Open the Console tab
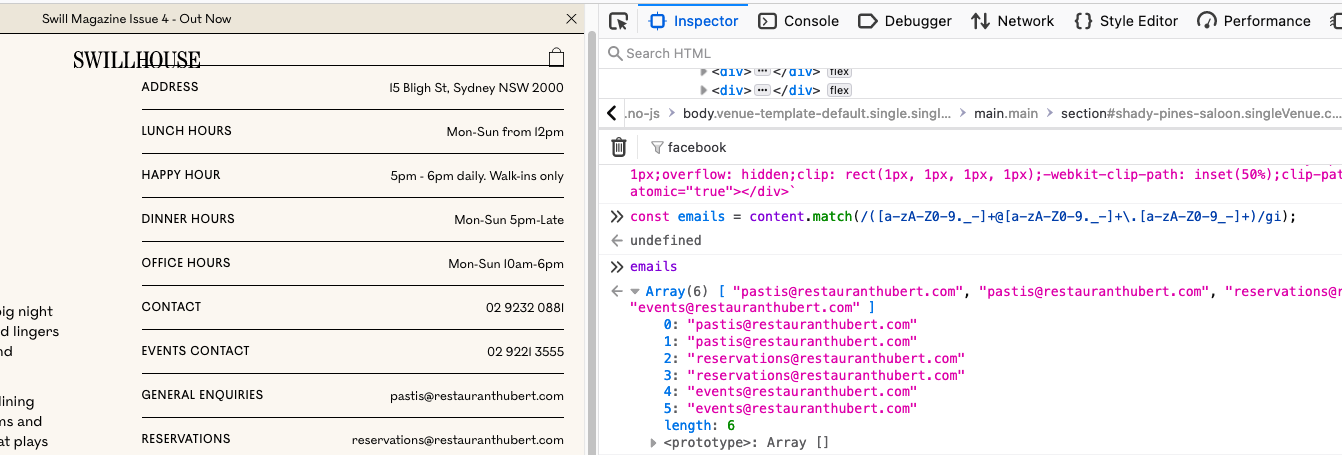1342x455 pixels. click(x=799, y=21)
